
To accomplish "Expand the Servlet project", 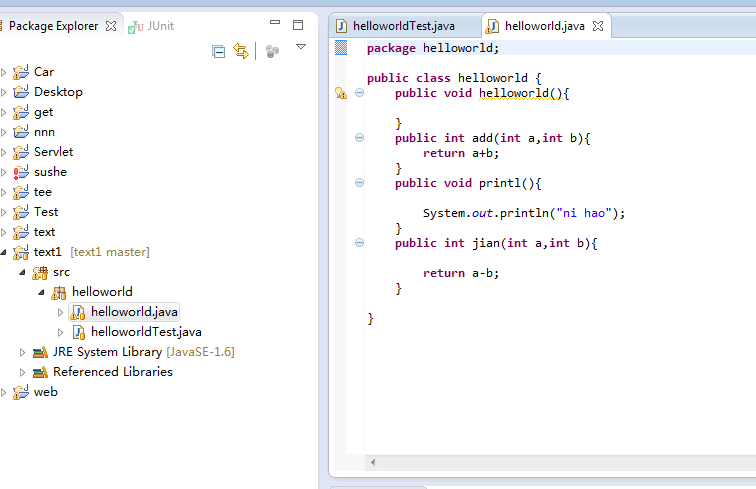I will (x=4, y=152).
